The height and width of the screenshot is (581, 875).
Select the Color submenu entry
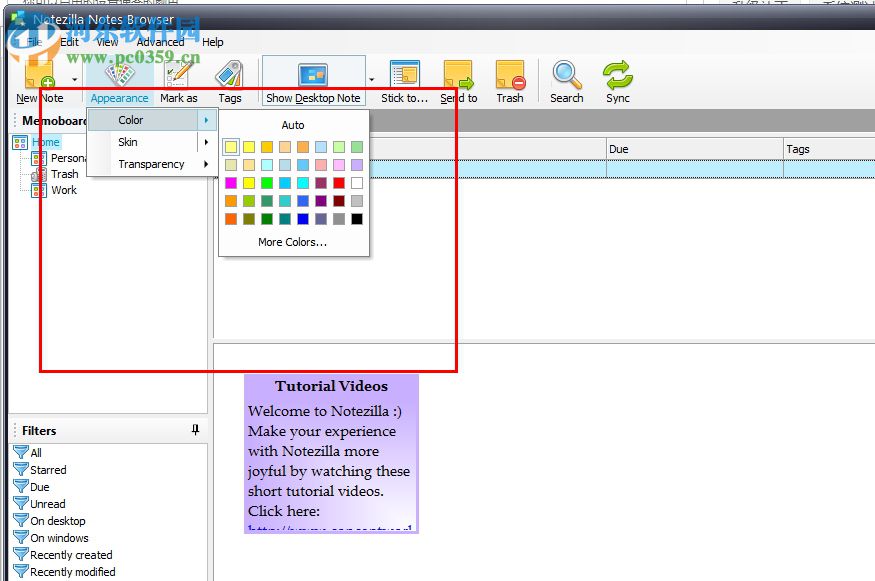tap(151, 120)
